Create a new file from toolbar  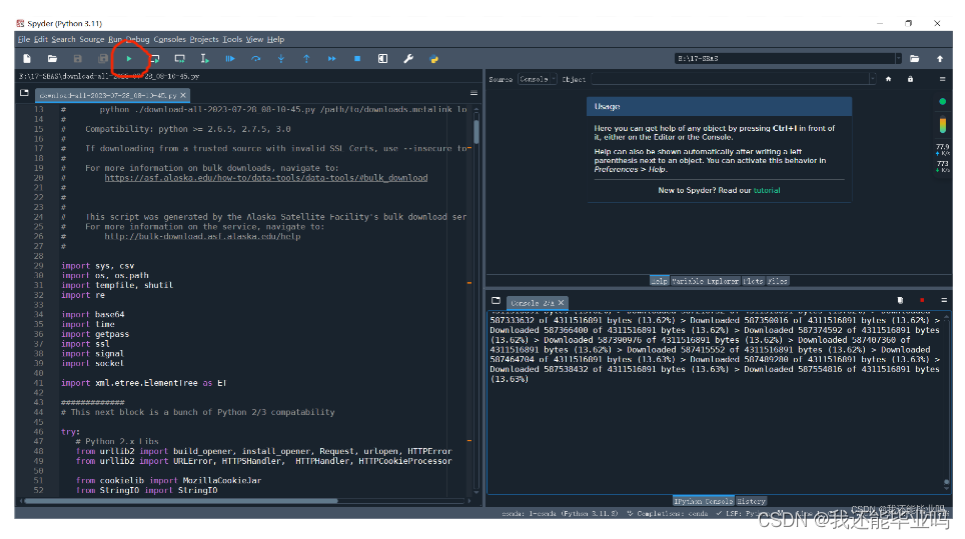coord(27,58)
